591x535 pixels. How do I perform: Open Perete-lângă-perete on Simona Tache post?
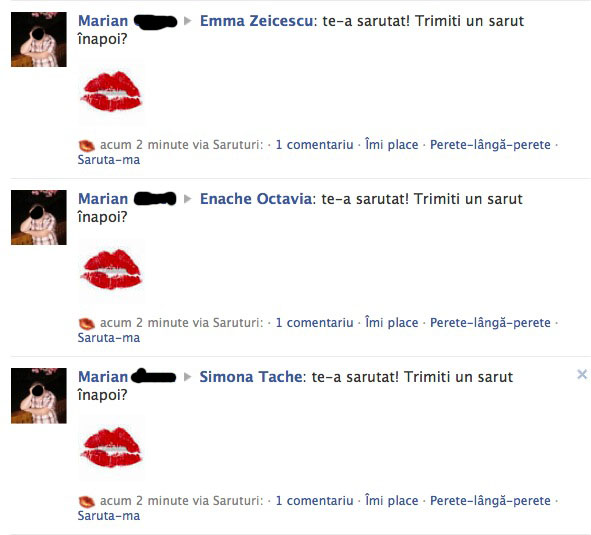(490, 501)
